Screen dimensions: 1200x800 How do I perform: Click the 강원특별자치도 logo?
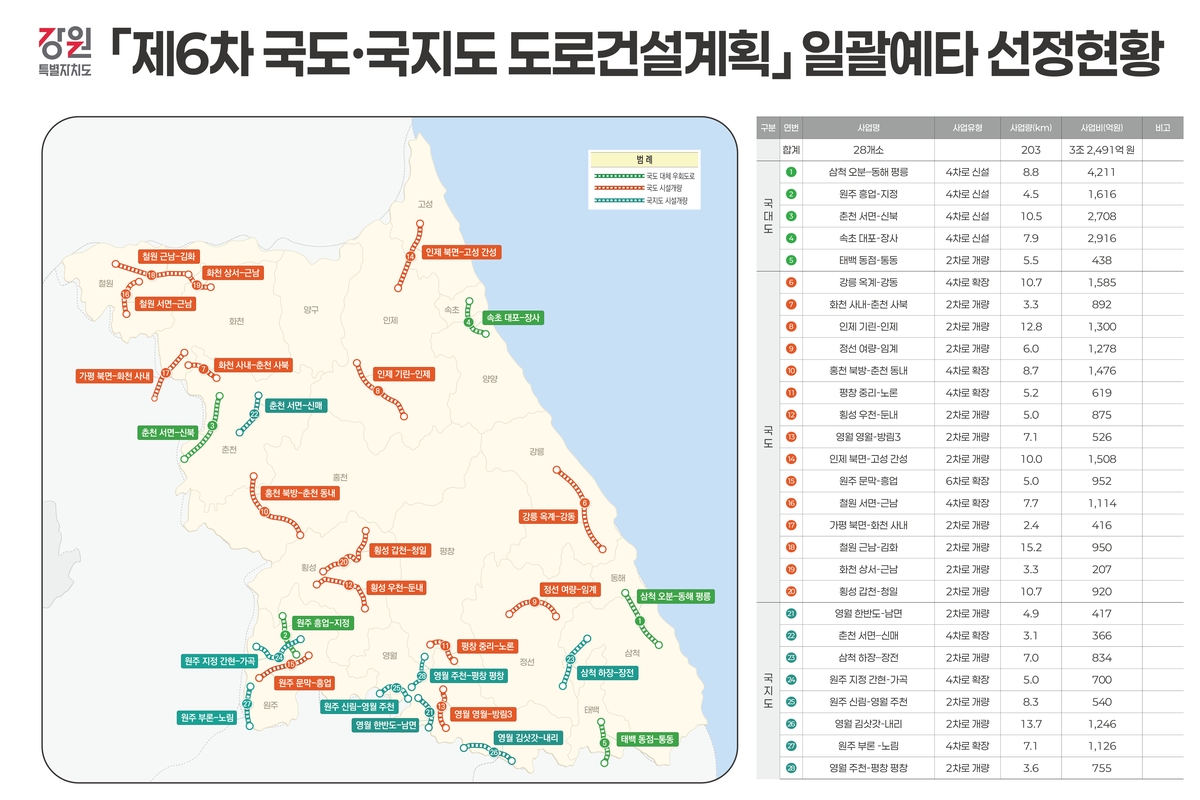64,54
